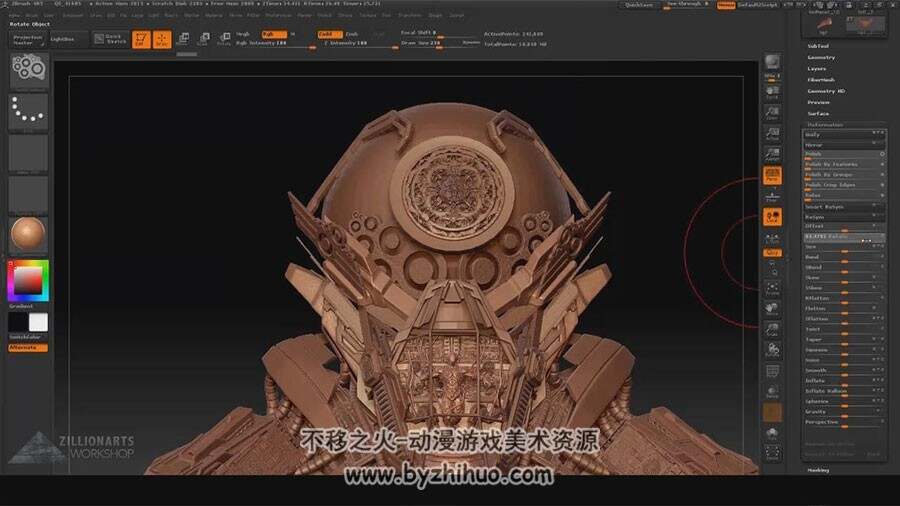The image size is (900, 506).
Task: Click the Xpose icon at shelf bottom
Action: pos(772,454)
